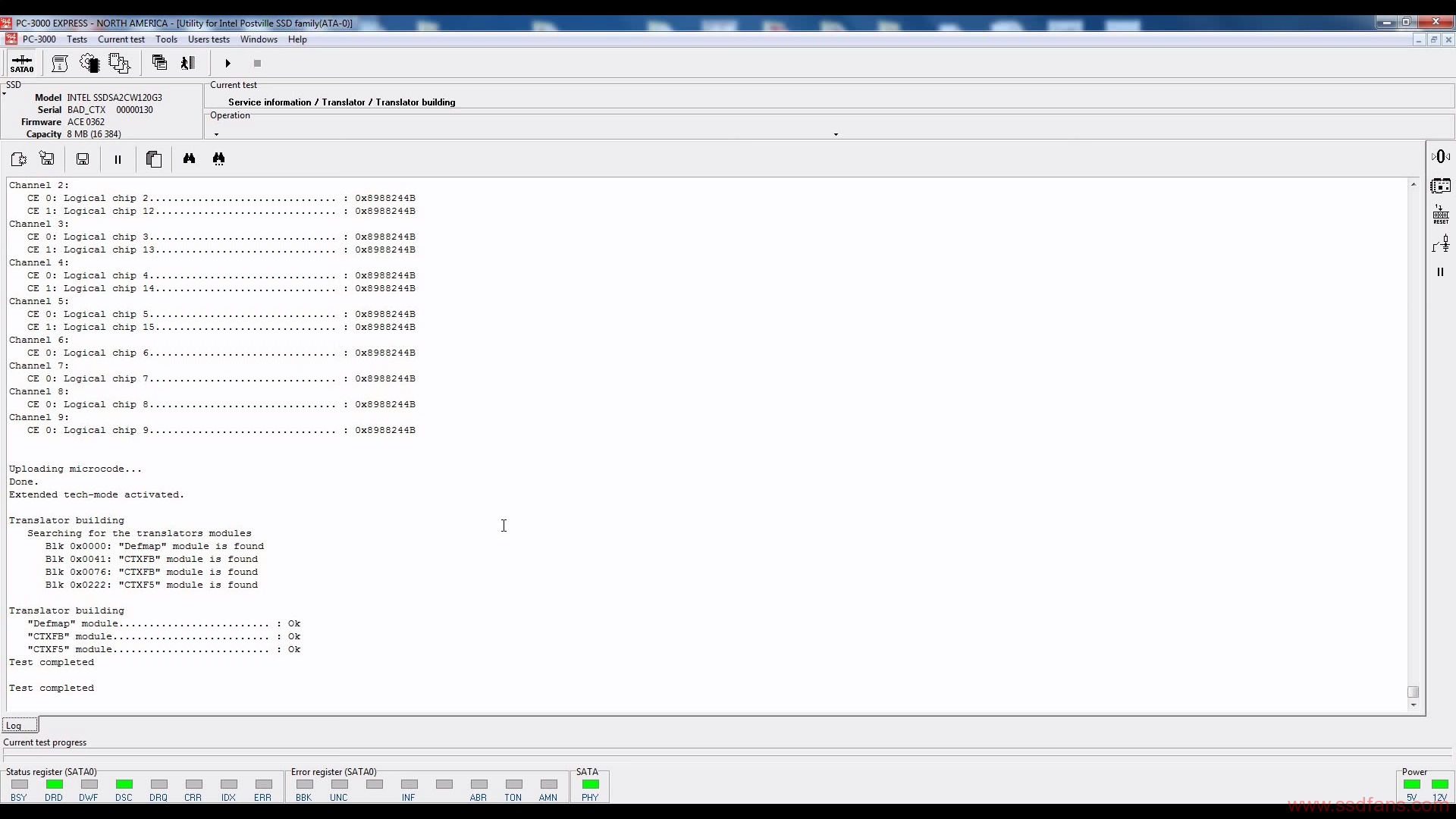This screenshot has width=1456, height=819.
Task: Click the ERR status indicator
Action: [x=264, y=784]
